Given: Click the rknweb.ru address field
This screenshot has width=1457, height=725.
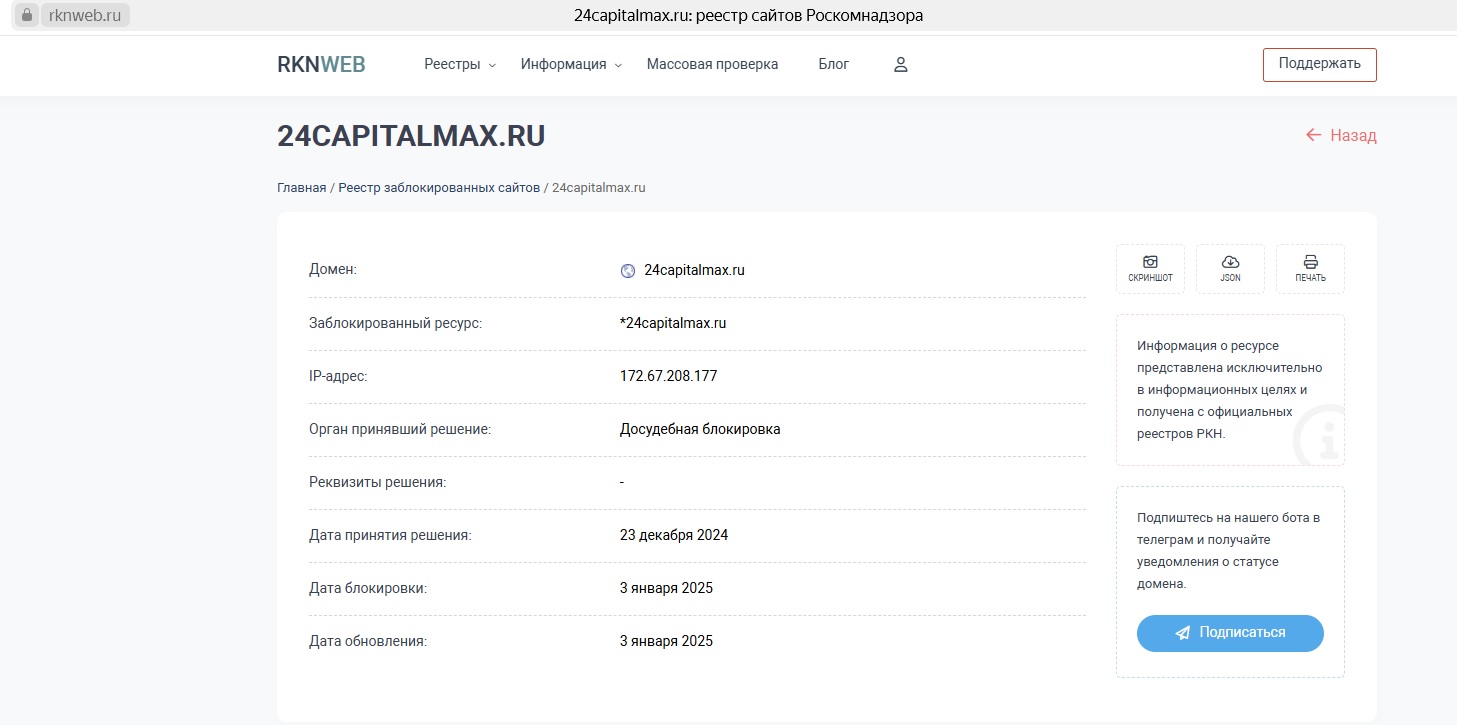Looking at the screenshot, I should pos(84,15).
